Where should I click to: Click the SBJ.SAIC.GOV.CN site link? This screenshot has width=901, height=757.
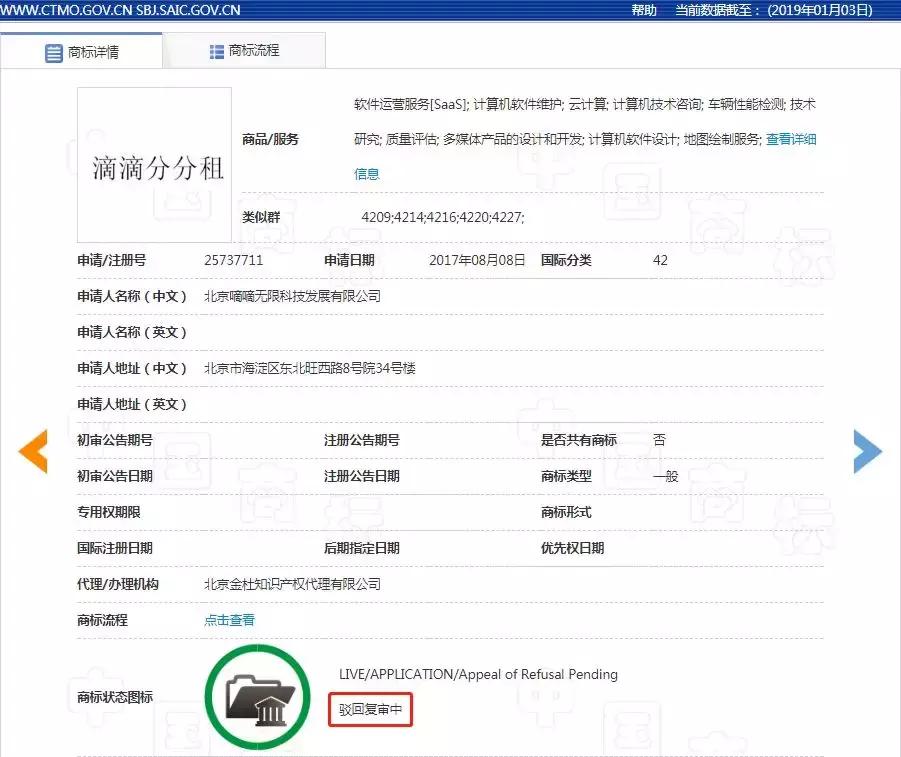coord(190,10)
